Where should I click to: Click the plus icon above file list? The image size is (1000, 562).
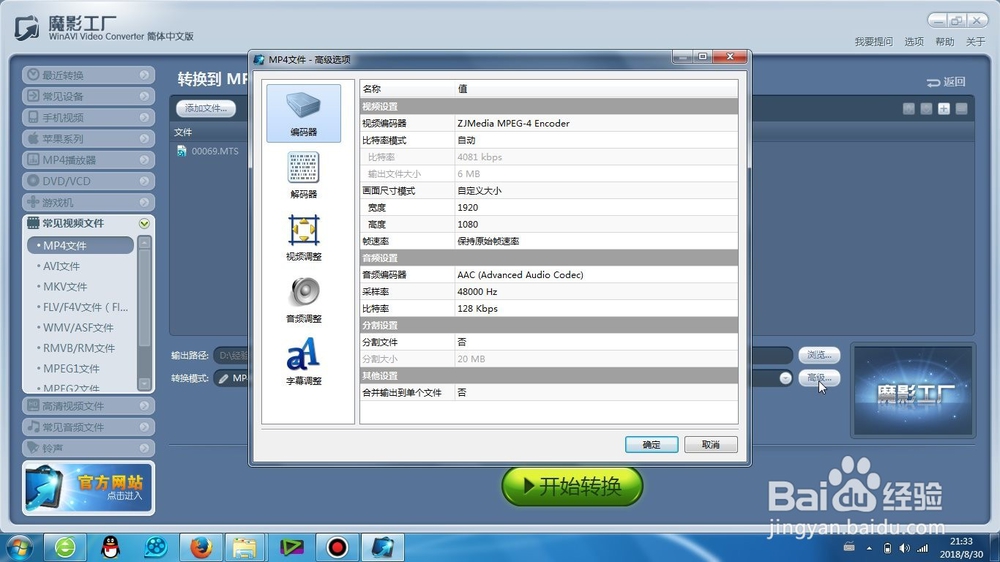coord(944,109)
